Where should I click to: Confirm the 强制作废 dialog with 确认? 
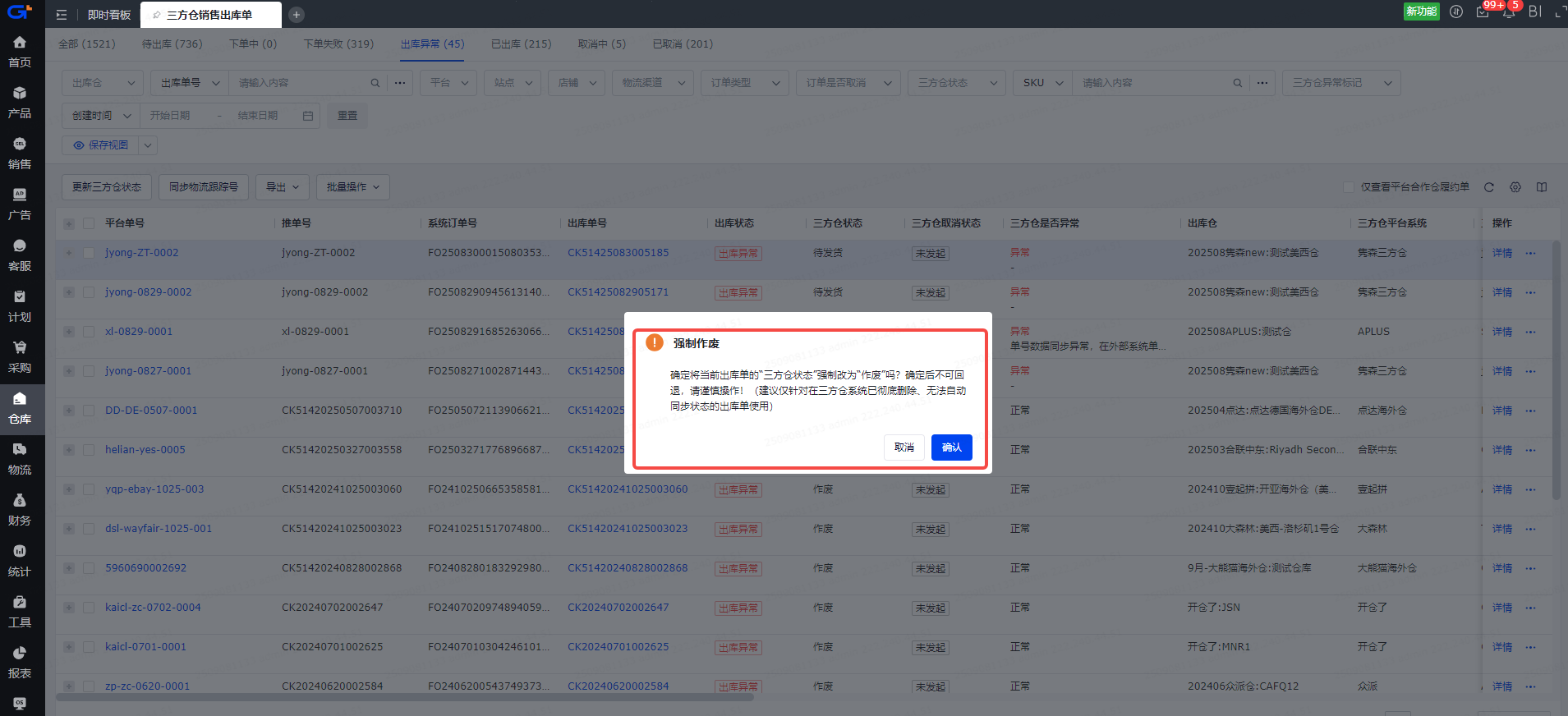(952, 447)
